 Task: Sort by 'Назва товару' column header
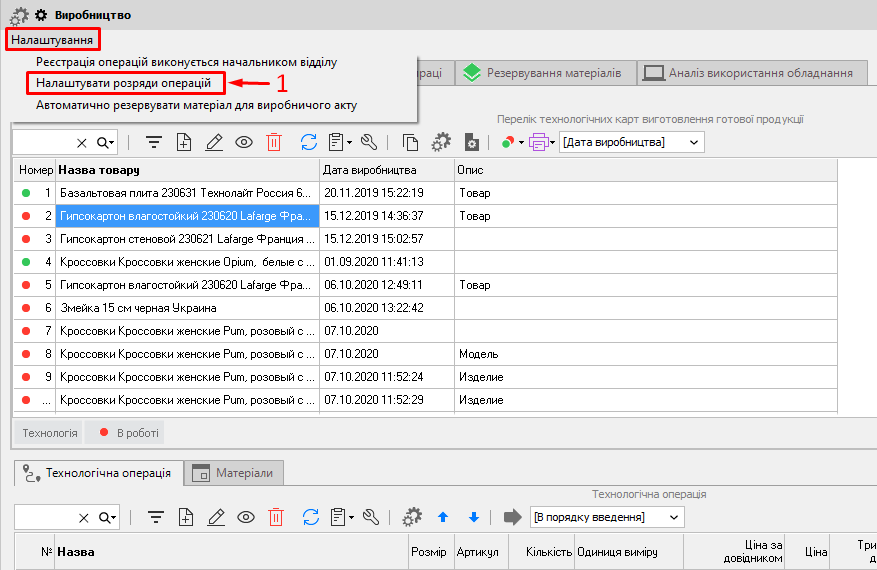[x=187, y=170]
